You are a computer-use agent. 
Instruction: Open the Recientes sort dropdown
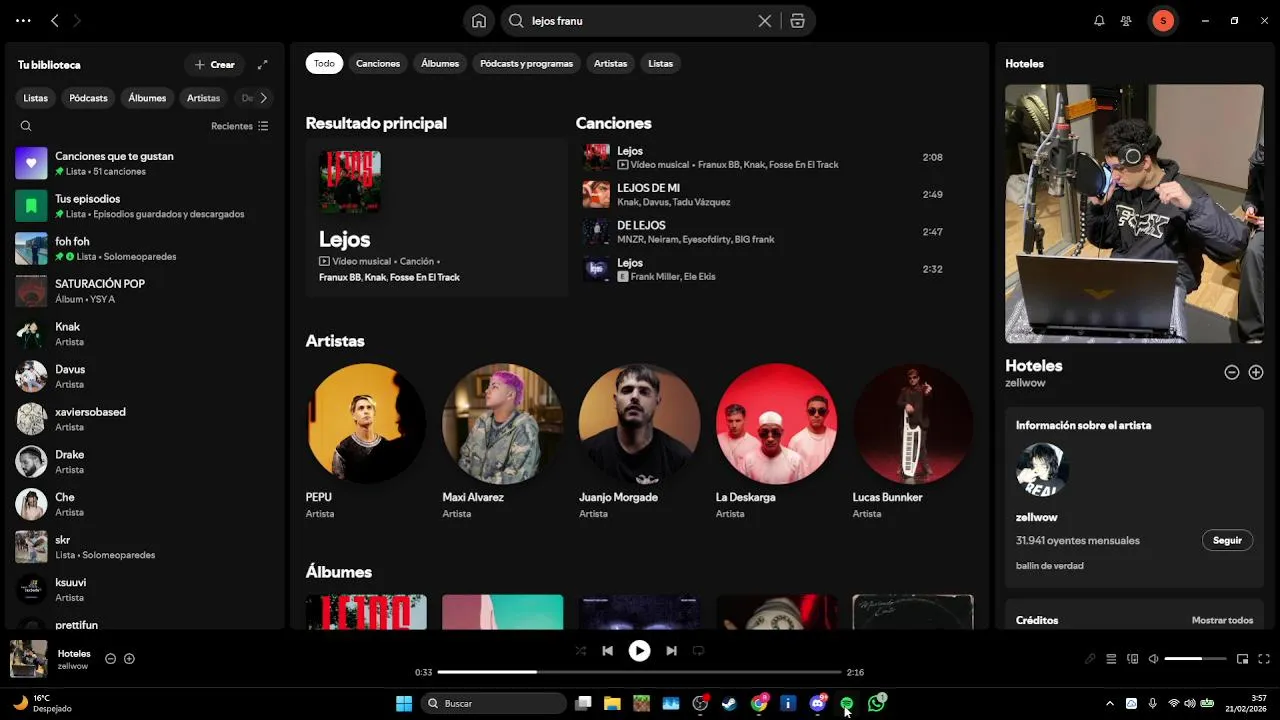tap(240, 126)
